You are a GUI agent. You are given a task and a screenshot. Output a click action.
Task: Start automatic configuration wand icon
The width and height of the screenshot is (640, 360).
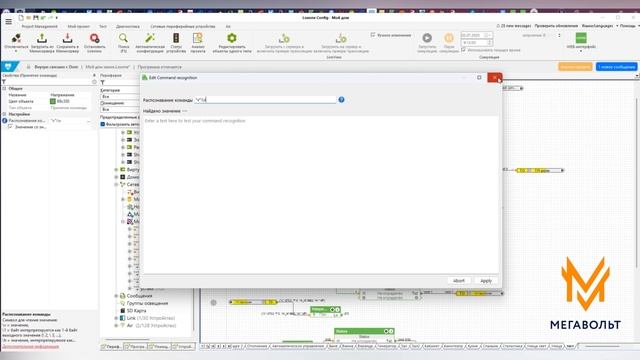(x=150, y=38)
